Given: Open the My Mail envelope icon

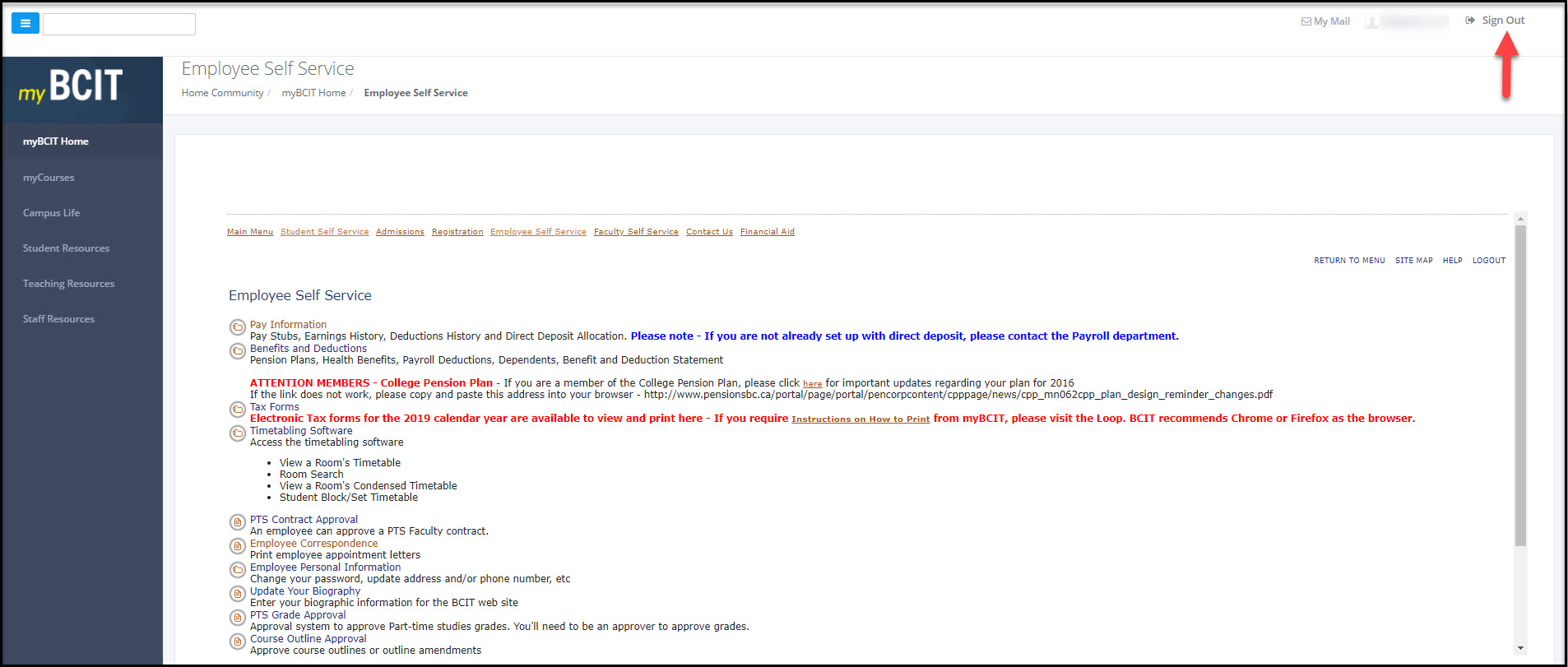Looking at the screenshot, I should point(1306,21).
